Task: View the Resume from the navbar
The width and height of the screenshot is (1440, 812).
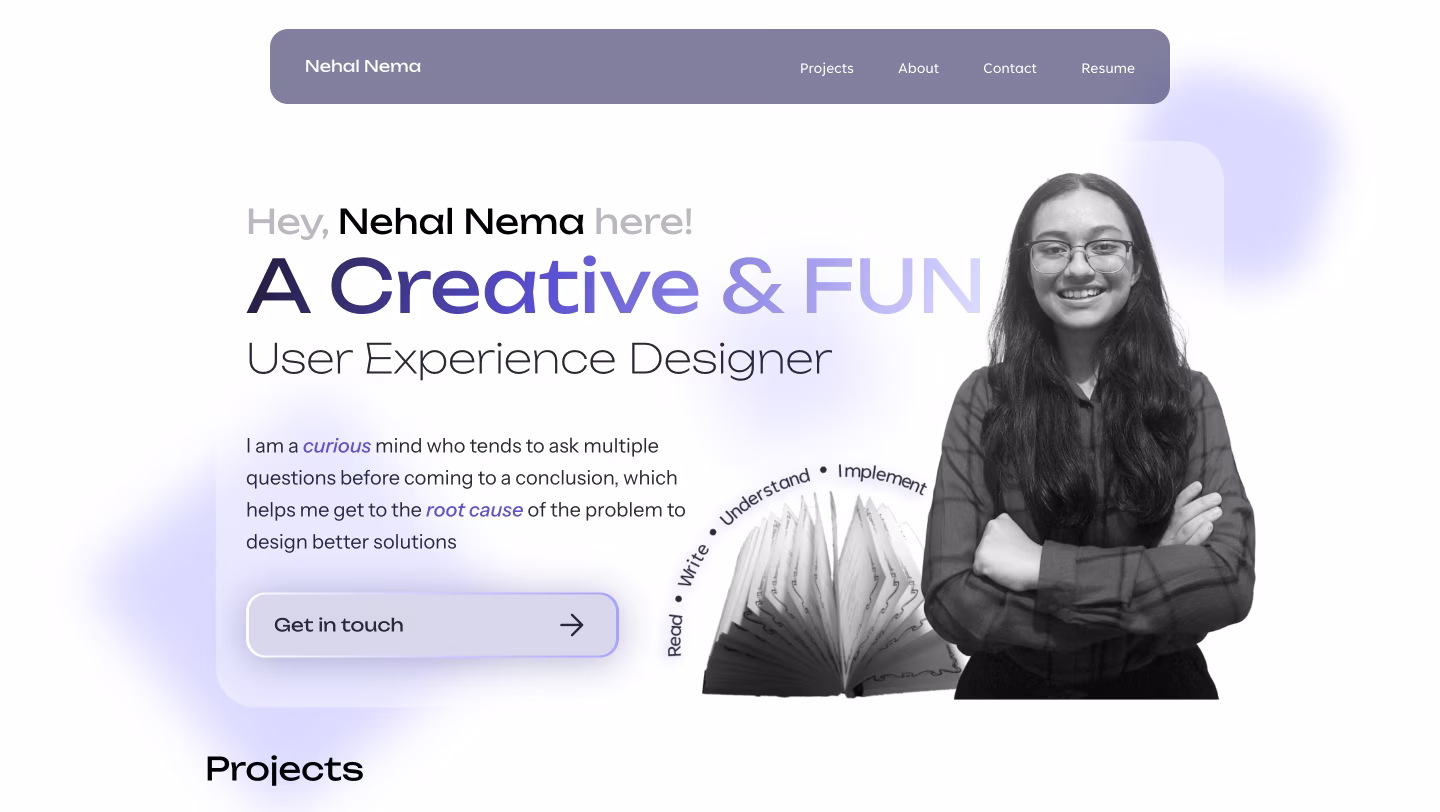Action: point(1107,68)
